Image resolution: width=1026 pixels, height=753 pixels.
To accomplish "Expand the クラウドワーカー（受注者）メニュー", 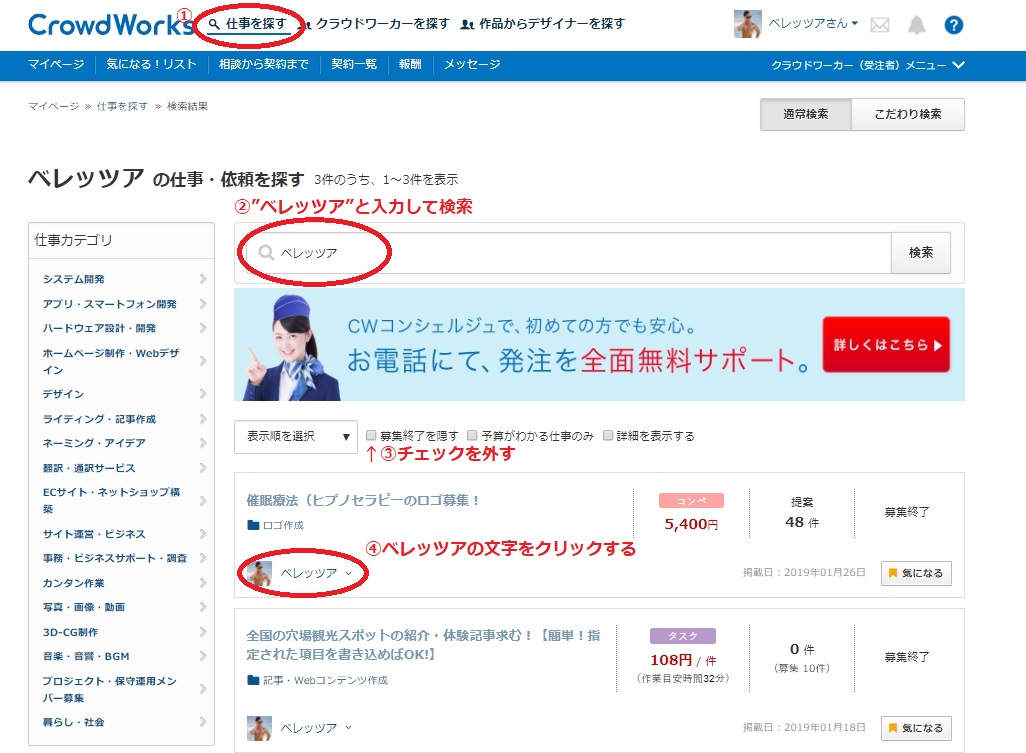I will (x=868, y=65).
